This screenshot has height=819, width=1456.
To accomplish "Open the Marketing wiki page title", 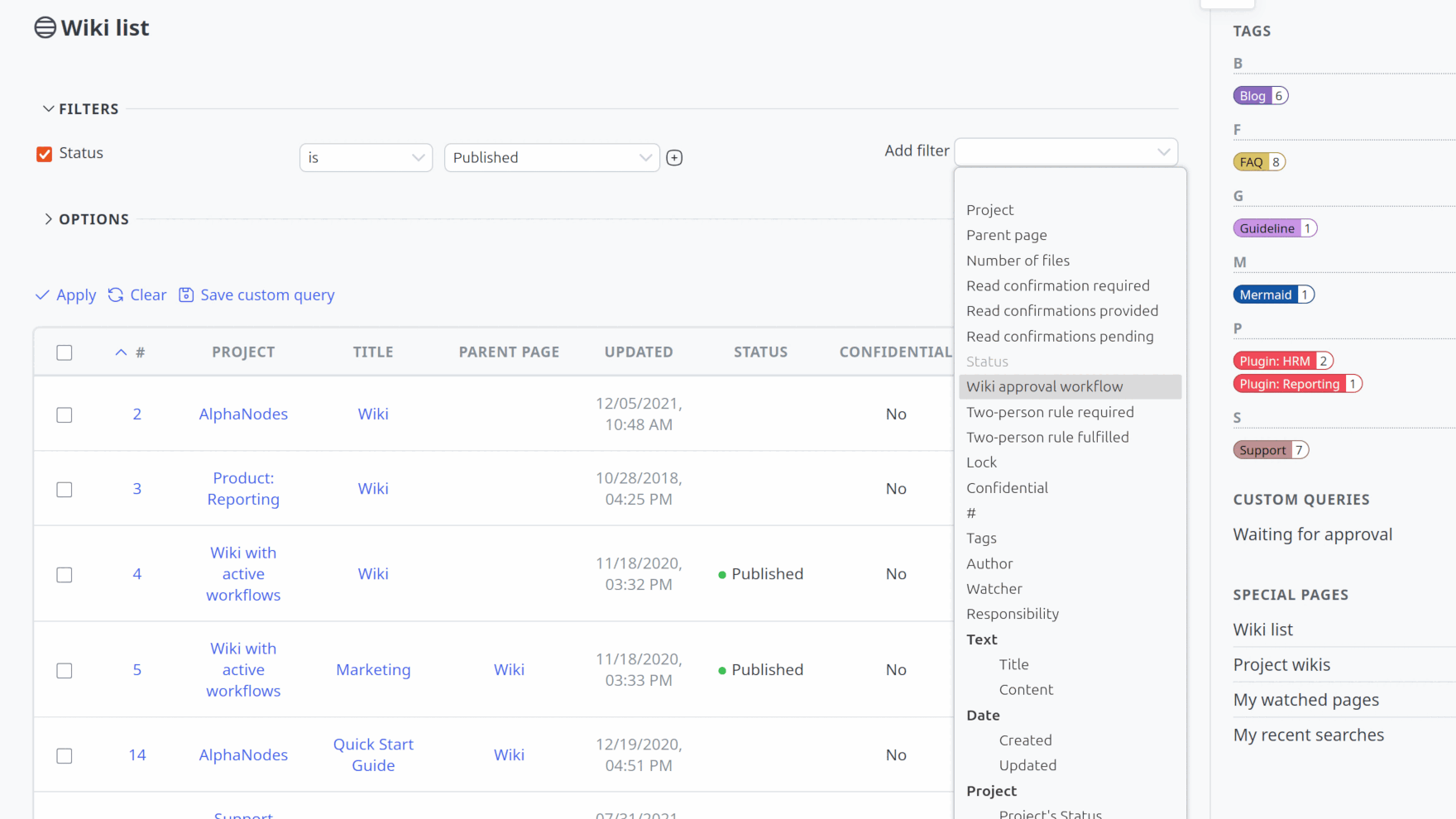I will click(x=373, y=670).
